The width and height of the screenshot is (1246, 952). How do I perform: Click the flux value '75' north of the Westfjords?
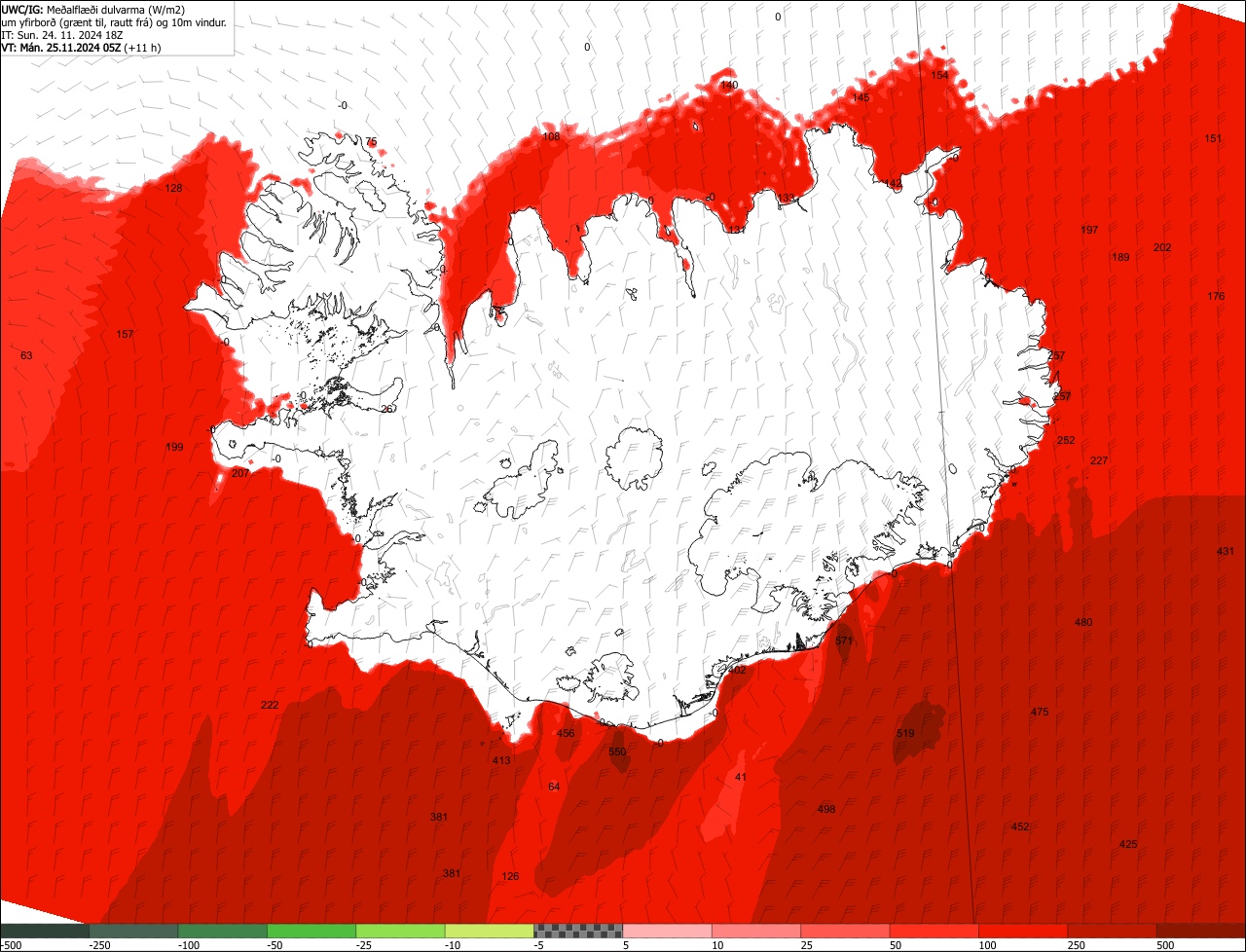click(x=371, y=142)
